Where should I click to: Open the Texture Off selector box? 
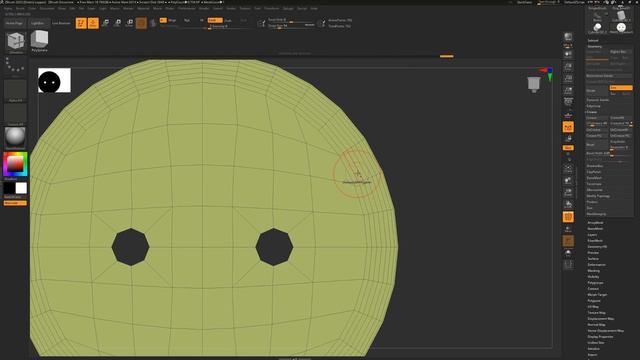point(16,114)
